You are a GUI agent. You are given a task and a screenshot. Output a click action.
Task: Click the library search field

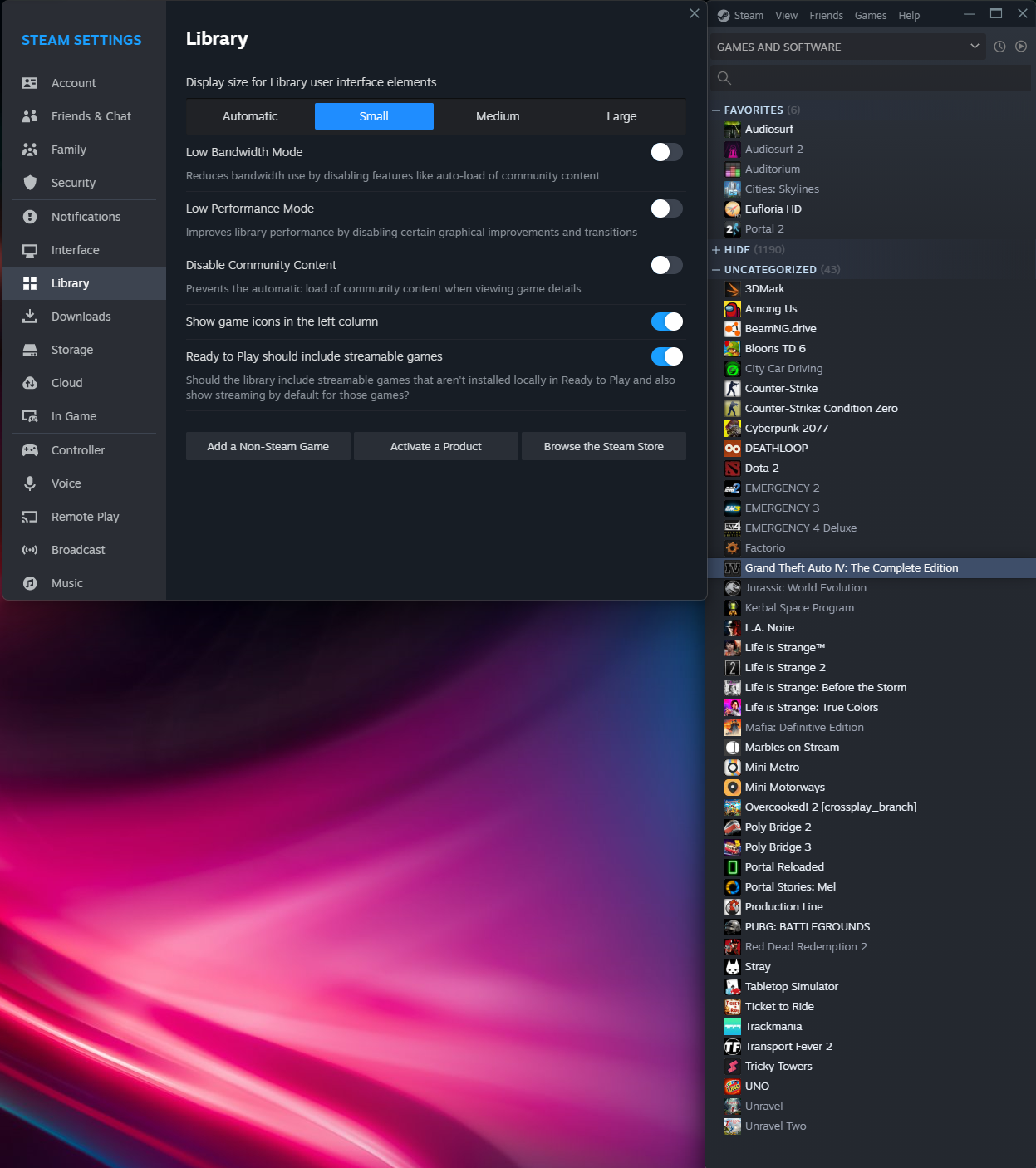coord(870,78)
